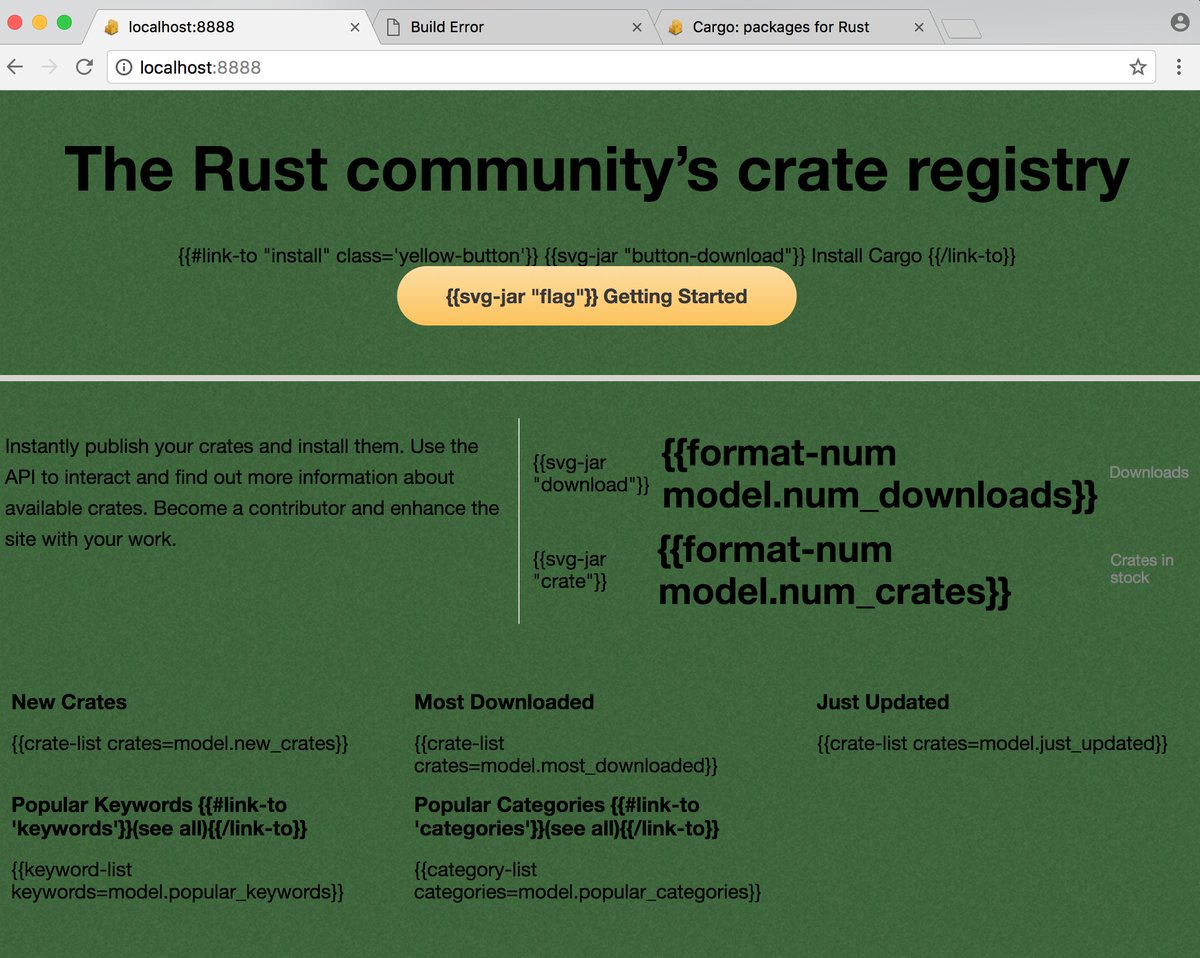Click the format-num model.num_downloads text
The height and width of the screenshot is (958, 1200).
880,474
